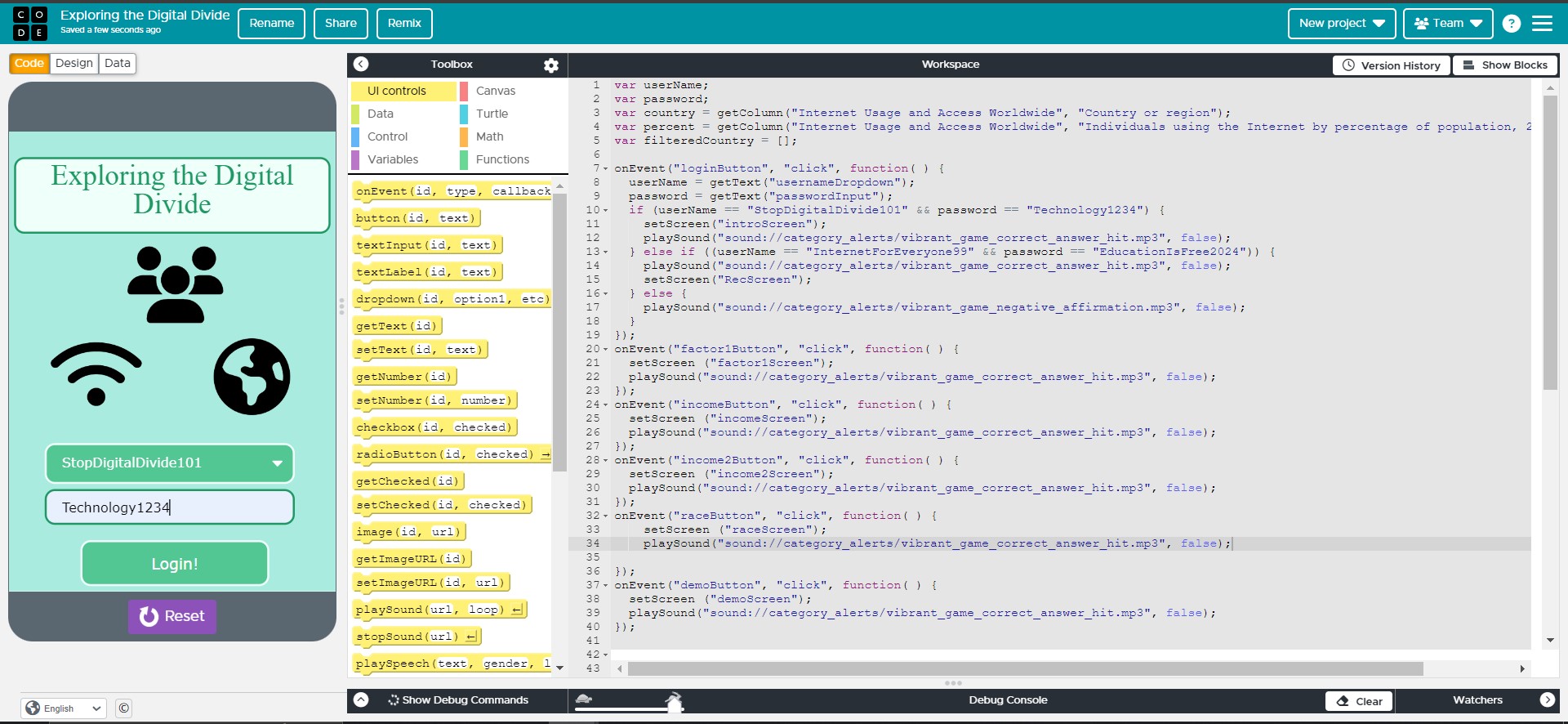Fold the if block at line 10
Image resolution: width=1568 pixels, height=724 pixels.
[606, 210]
